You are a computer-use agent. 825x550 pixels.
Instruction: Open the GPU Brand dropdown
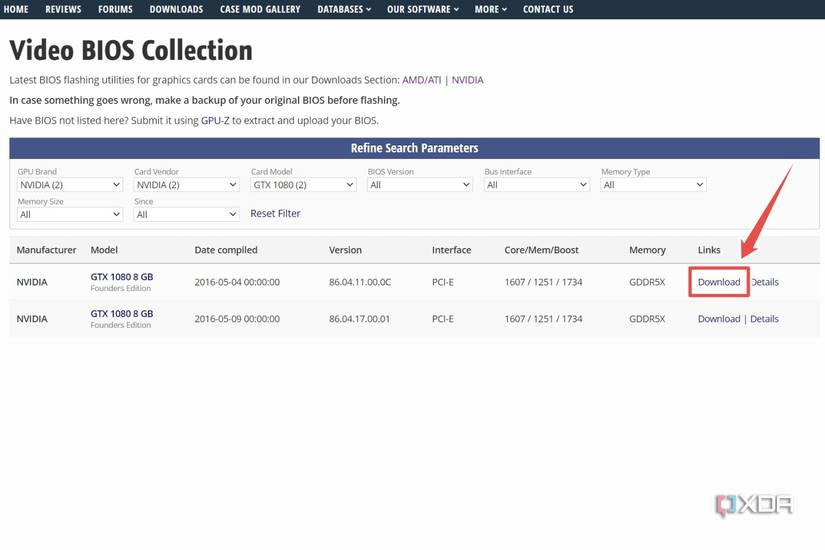70,185
